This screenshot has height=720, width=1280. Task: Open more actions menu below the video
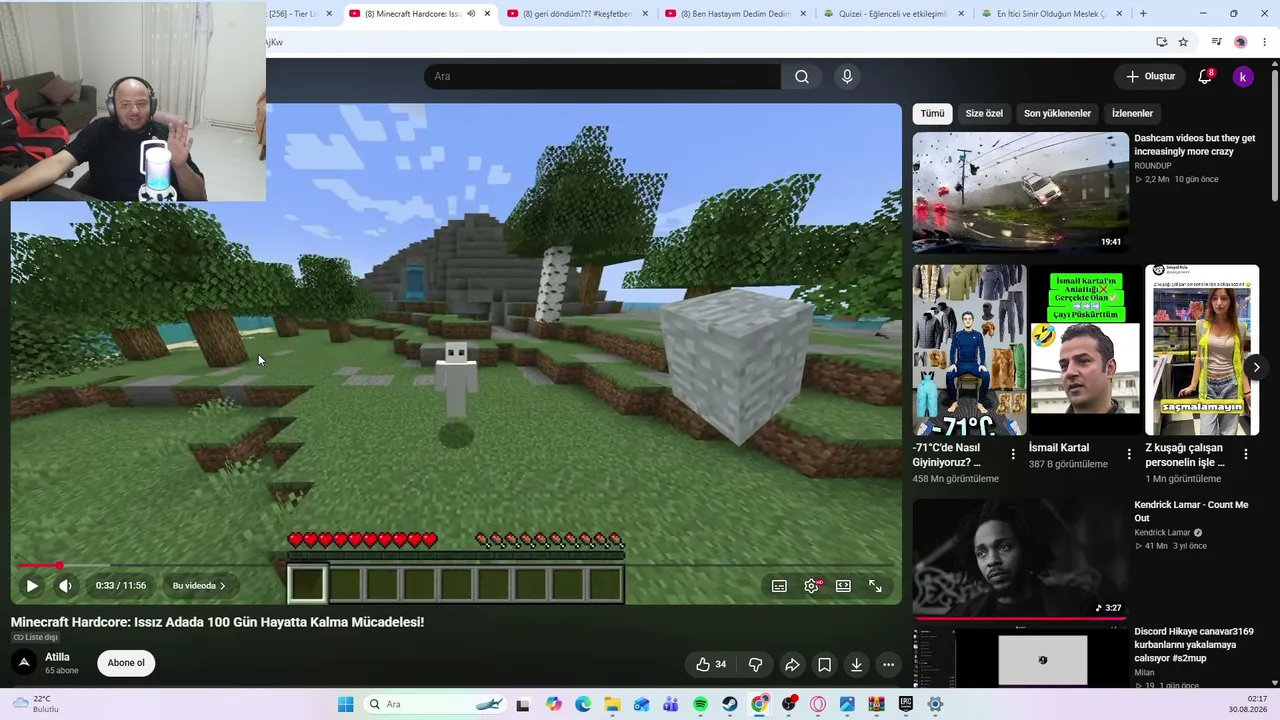888,664
